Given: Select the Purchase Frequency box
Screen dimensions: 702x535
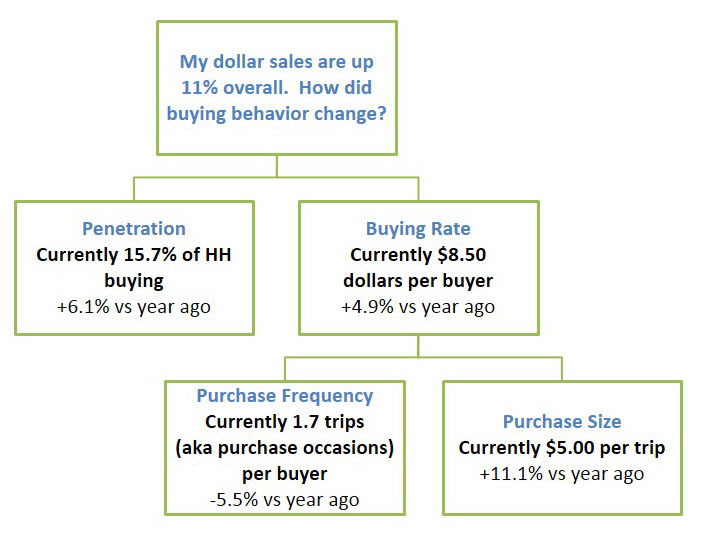Looking at the screenshot, I should click(x=285, y=448).
